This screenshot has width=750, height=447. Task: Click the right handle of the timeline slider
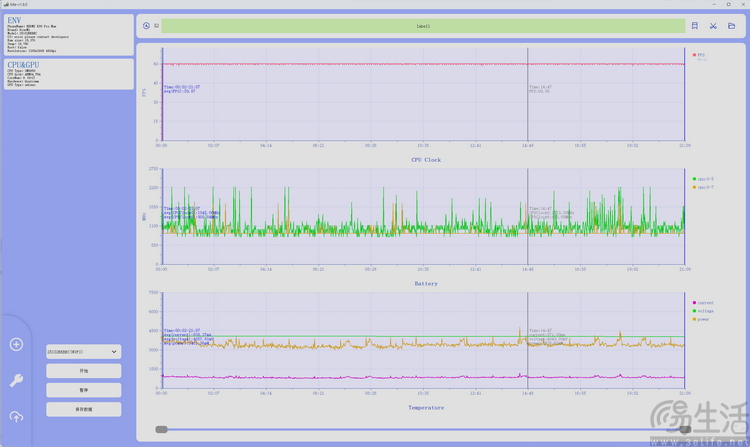coord(685,429)
